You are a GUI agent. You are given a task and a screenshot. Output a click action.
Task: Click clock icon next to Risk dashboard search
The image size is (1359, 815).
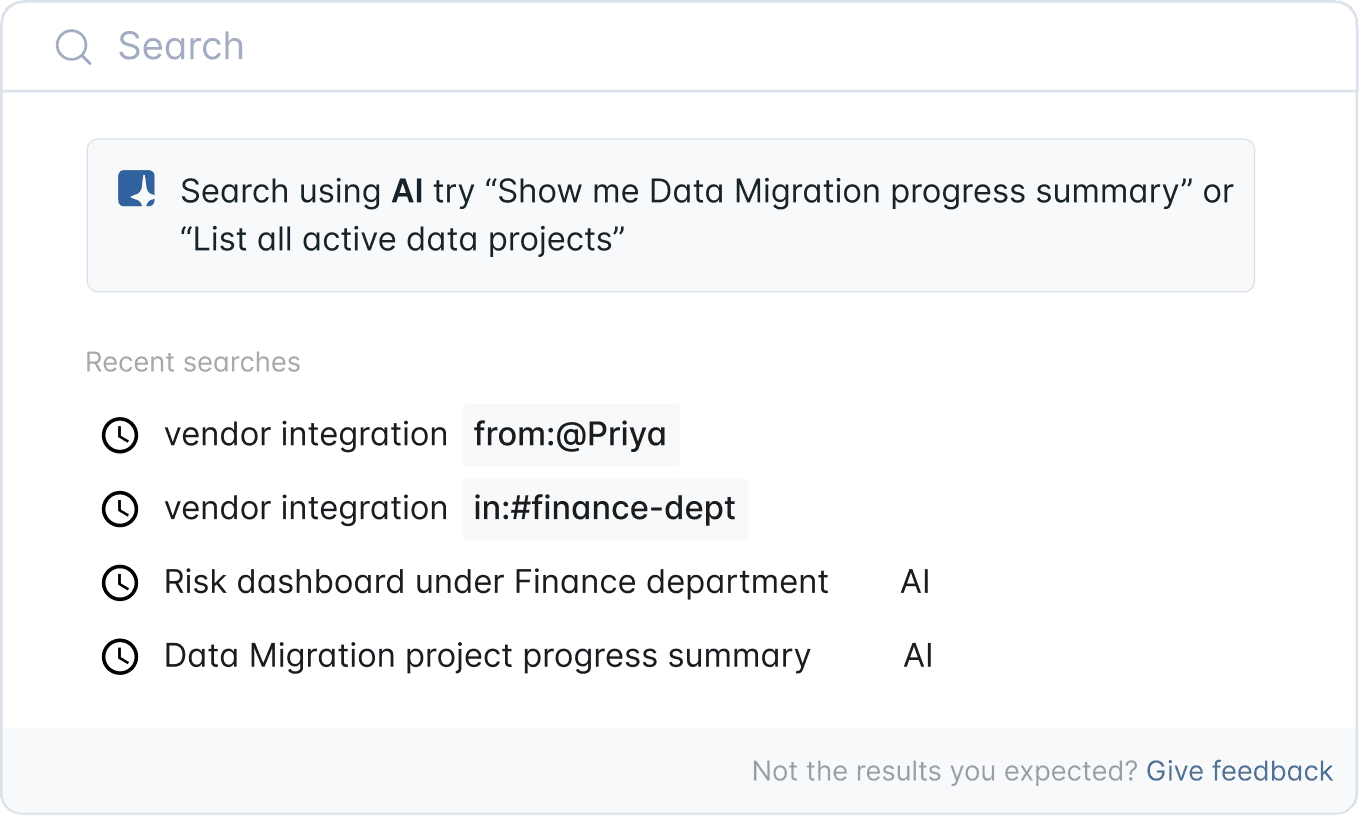tap(120, 583)
